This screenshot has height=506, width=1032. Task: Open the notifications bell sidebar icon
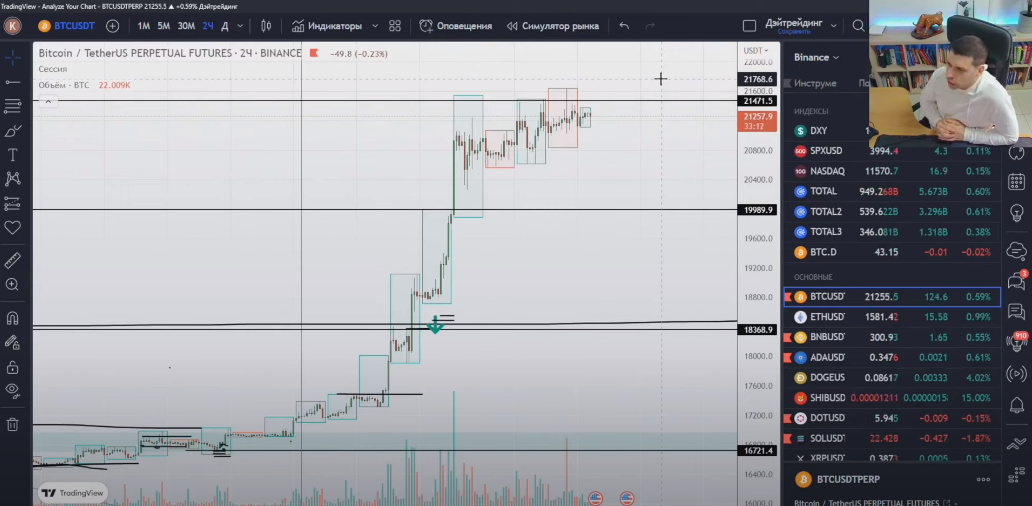point(1016,403)
